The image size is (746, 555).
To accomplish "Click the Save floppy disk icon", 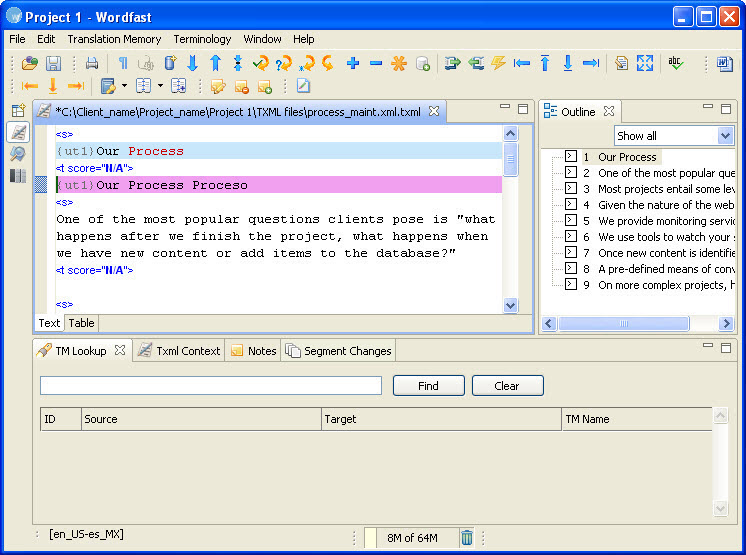I will tap(53, 63).
